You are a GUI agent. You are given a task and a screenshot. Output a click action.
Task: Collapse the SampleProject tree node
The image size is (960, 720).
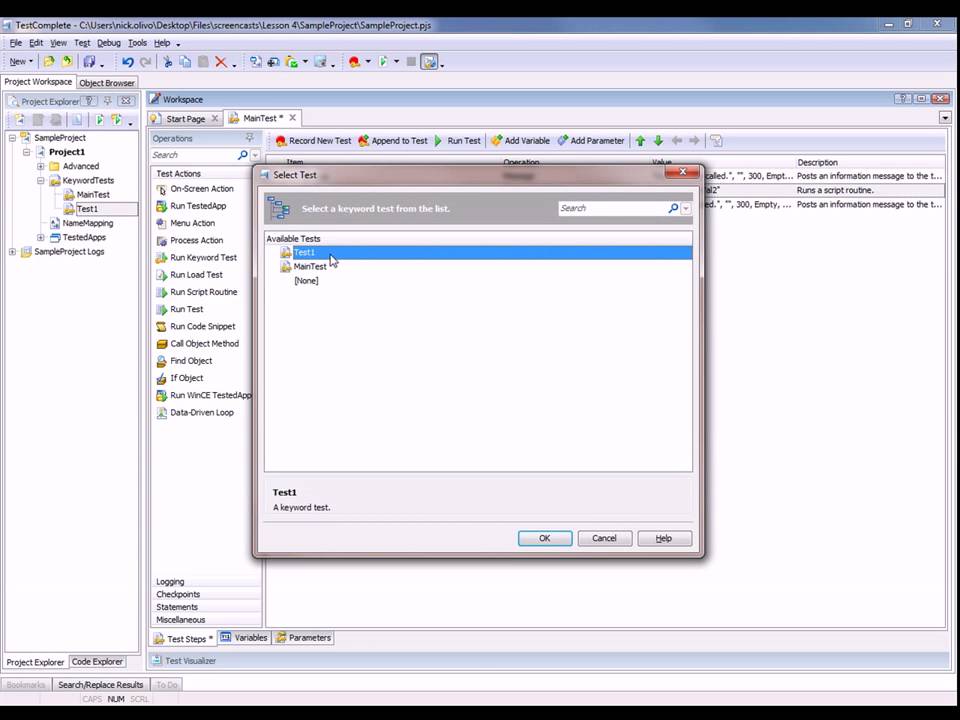coord(12,138)
